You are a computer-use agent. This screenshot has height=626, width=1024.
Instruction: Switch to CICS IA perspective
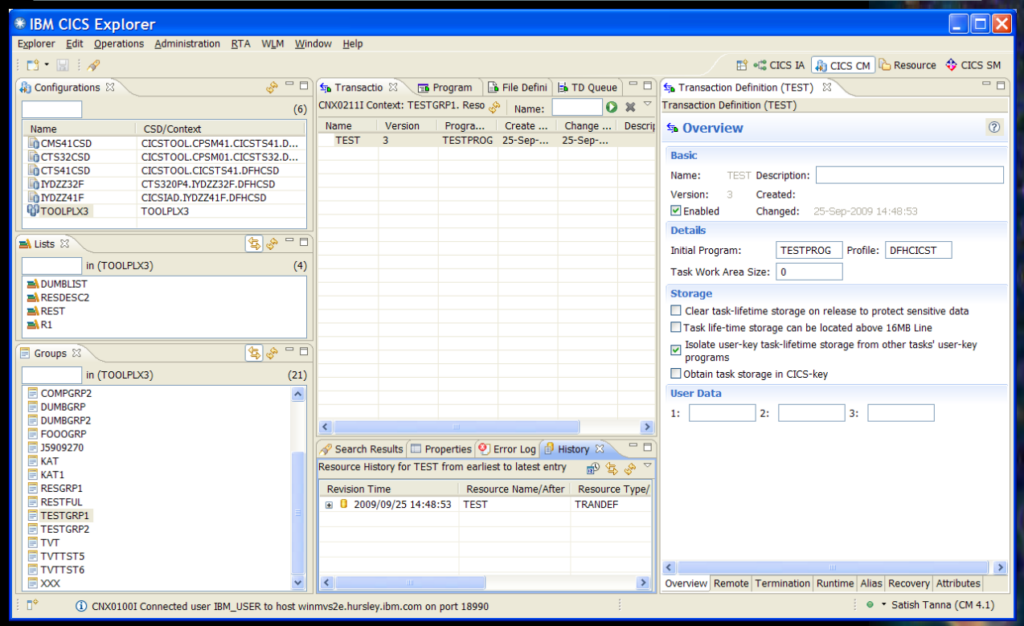click(x=779, y=65)
